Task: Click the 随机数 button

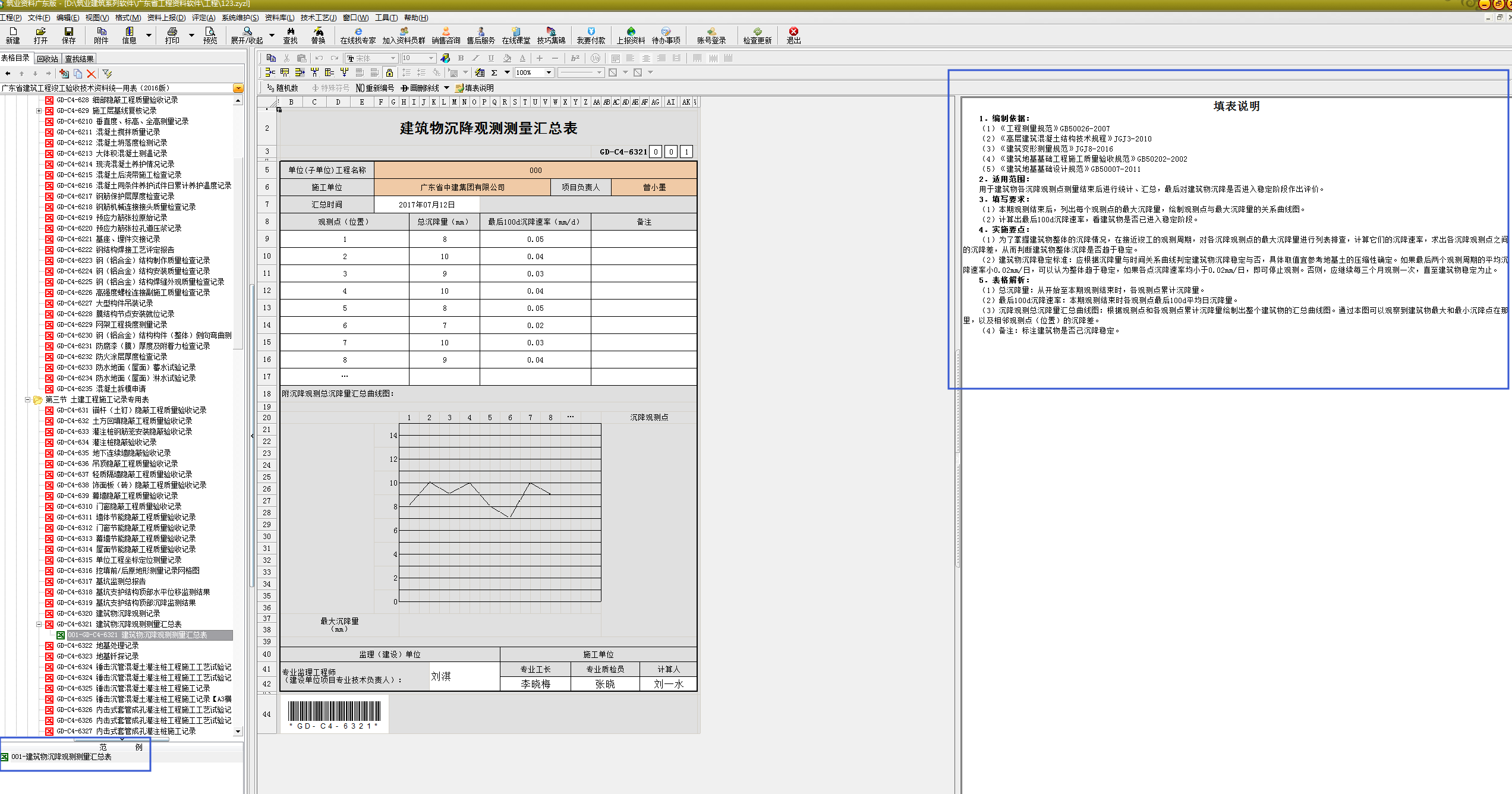Action: [x=283, y=88]
